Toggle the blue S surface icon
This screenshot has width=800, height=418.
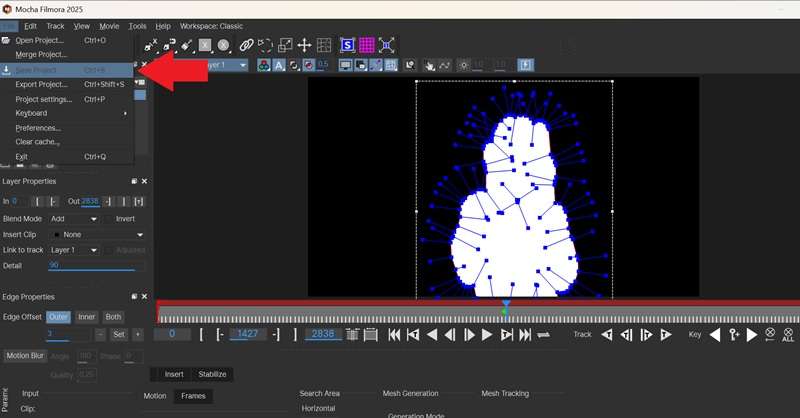pyautogui.click(x=347, y=45)
